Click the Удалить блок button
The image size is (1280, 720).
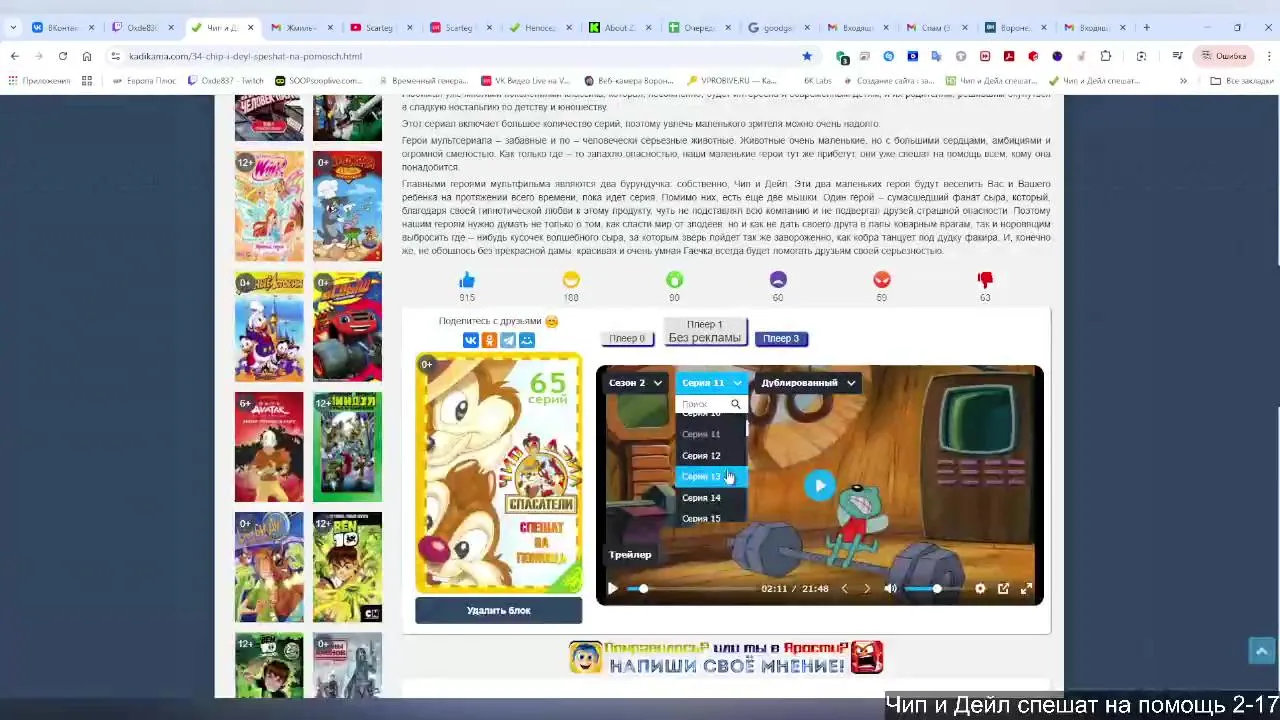(498, 611)
